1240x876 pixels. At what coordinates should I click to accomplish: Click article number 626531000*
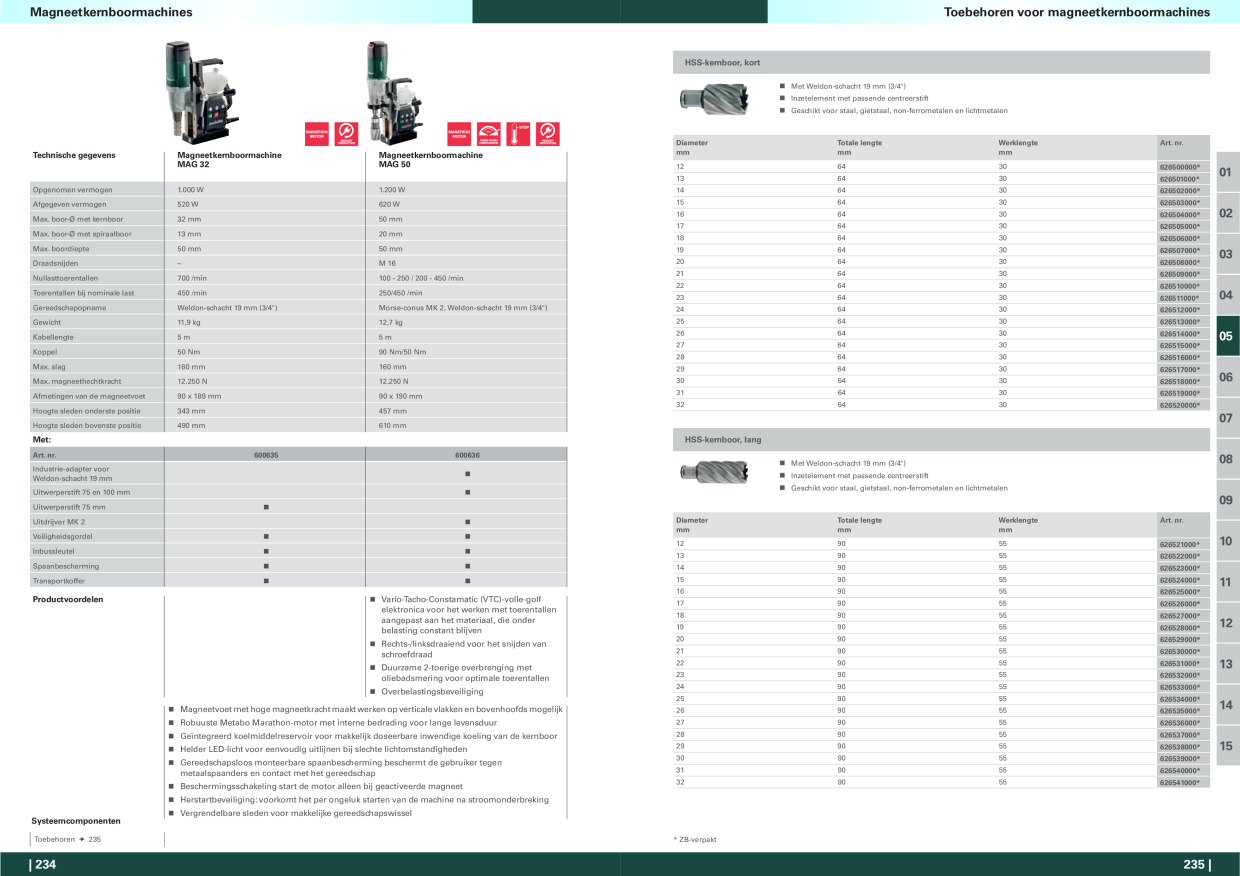pos(1179,663)
